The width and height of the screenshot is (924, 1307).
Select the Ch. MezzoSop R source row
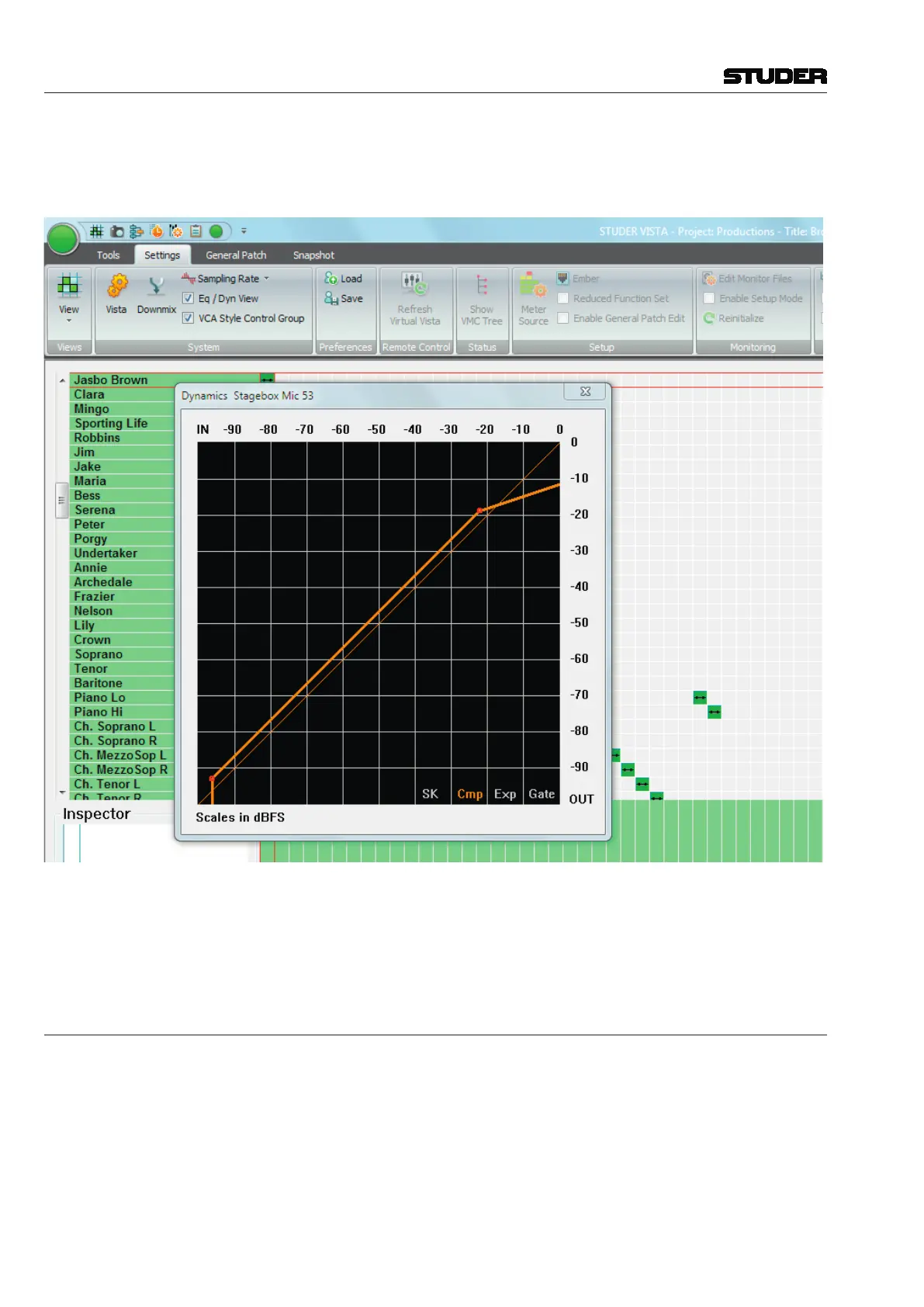123,770
